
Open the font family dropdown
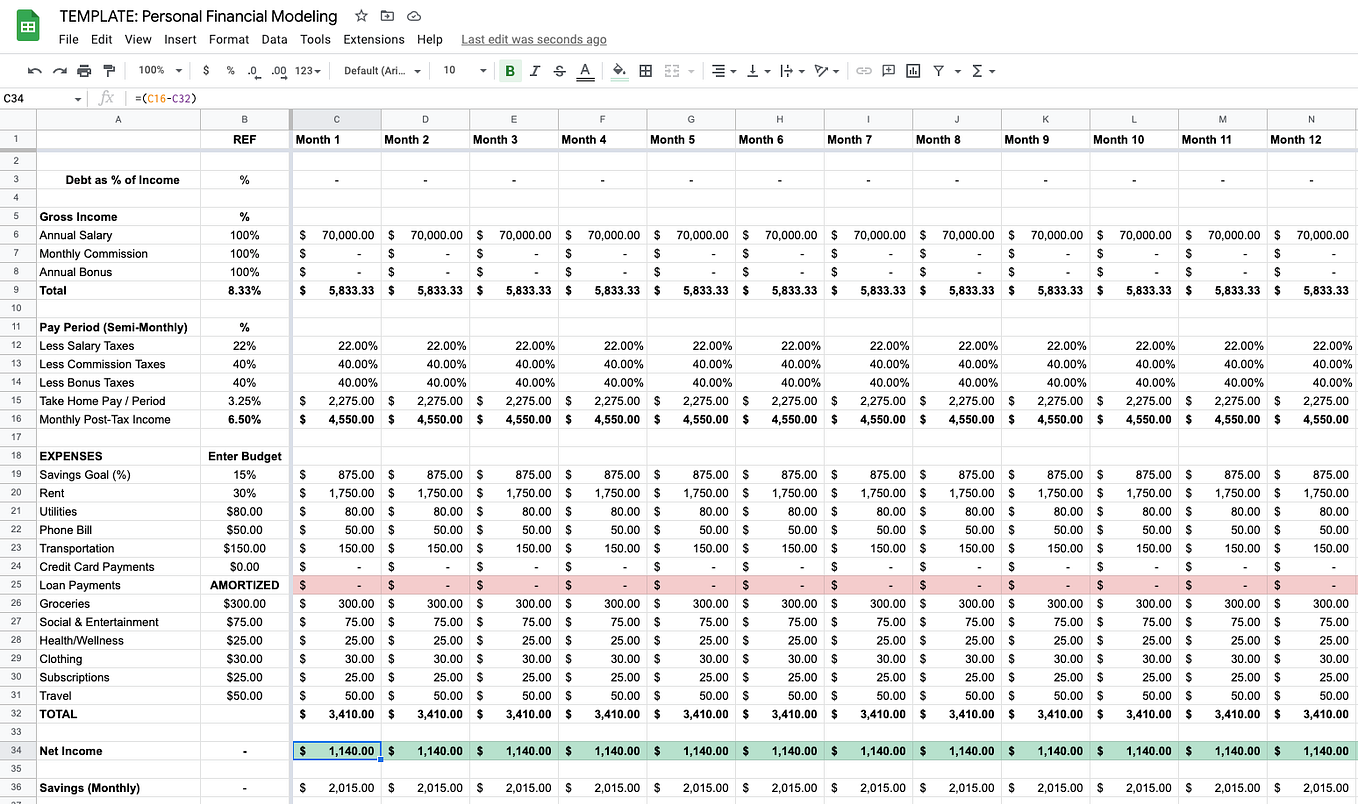pyautogui.click(x=383, y=71)
